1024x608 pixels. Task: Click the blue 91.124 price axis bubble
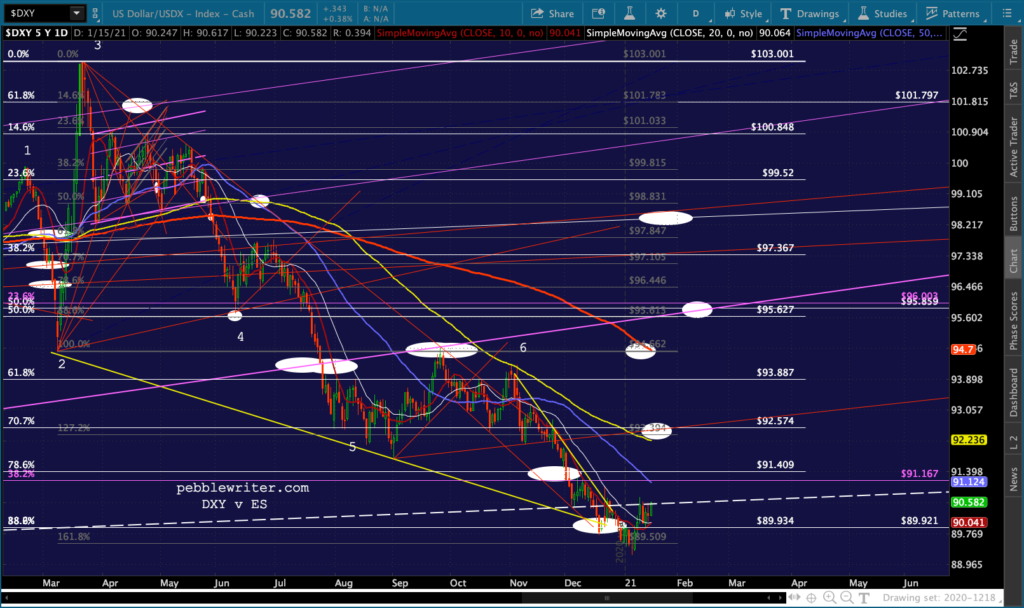coord(968,482)
